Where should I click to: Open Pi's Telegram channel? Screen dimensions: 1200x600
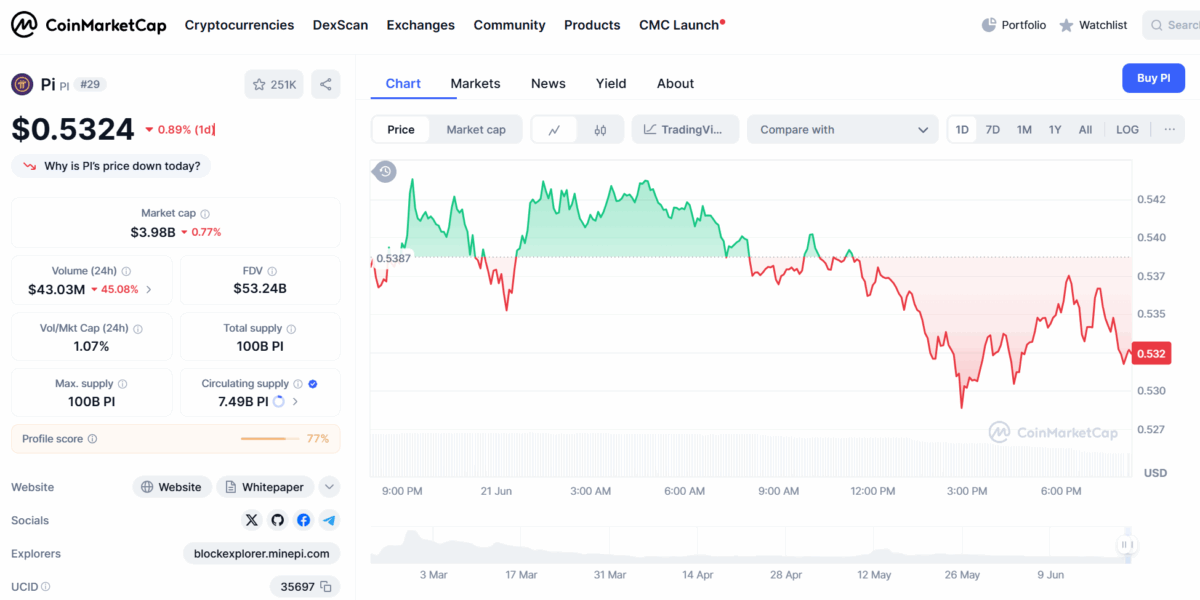(x=329, y=520)
